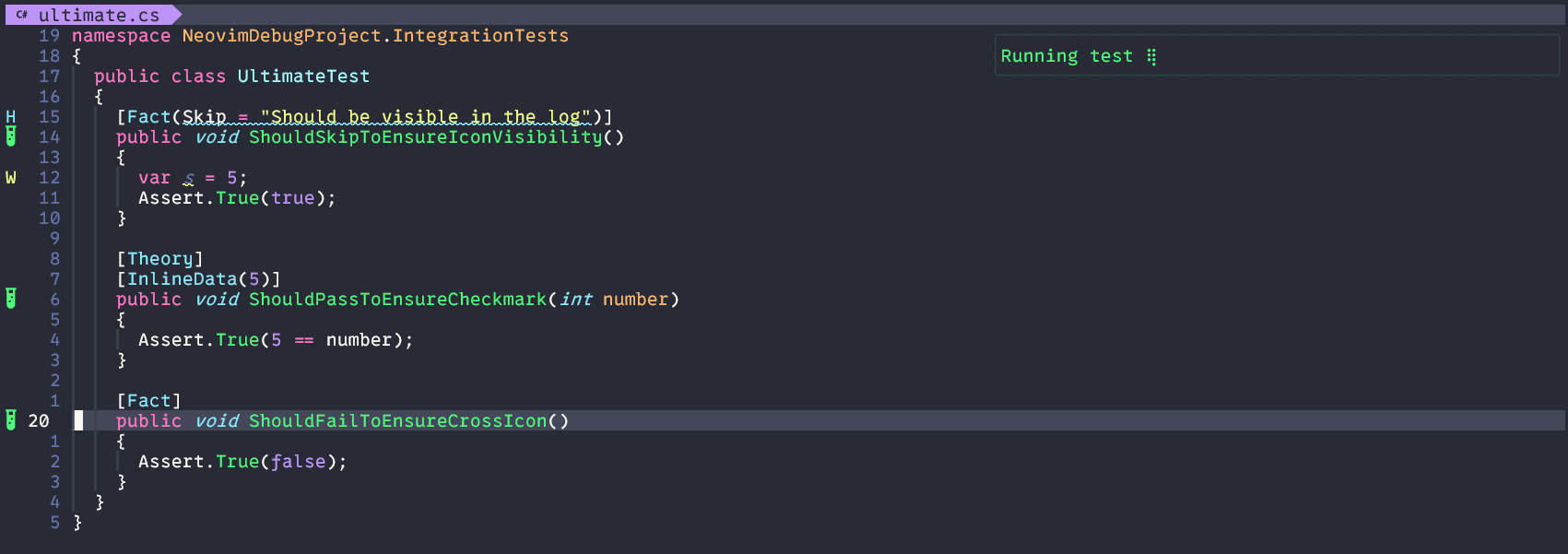Click the [Theory] attribute

(159, 258)
